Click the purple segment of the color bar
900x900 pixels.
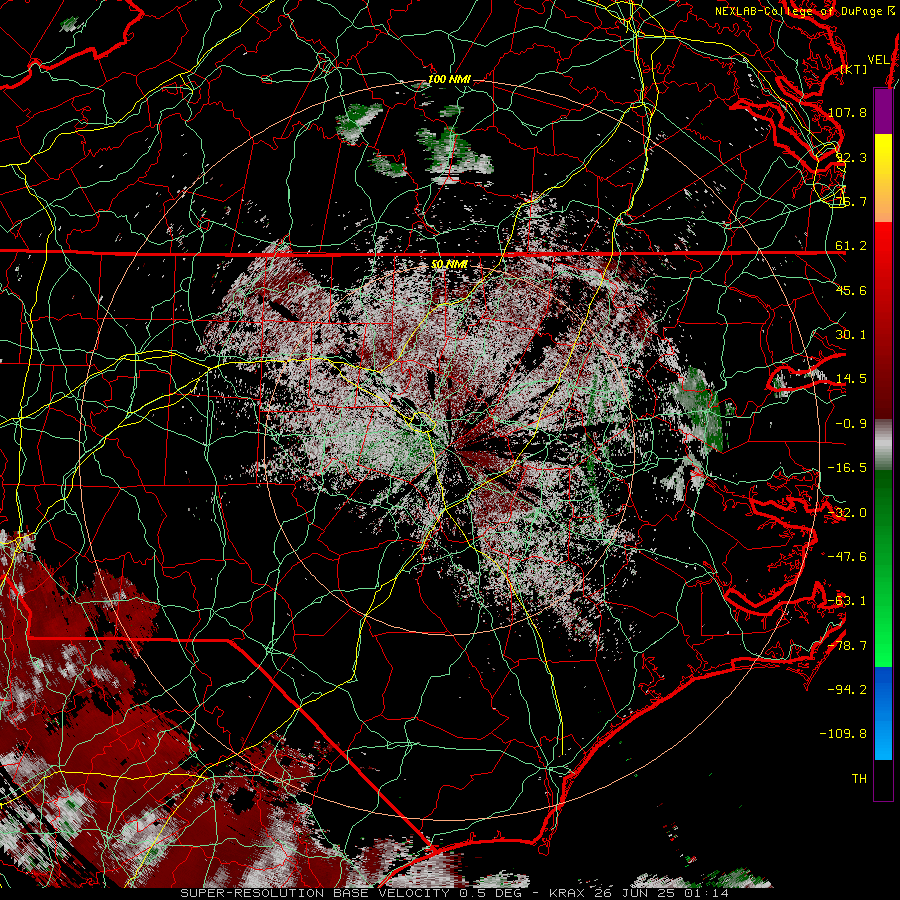883,111
